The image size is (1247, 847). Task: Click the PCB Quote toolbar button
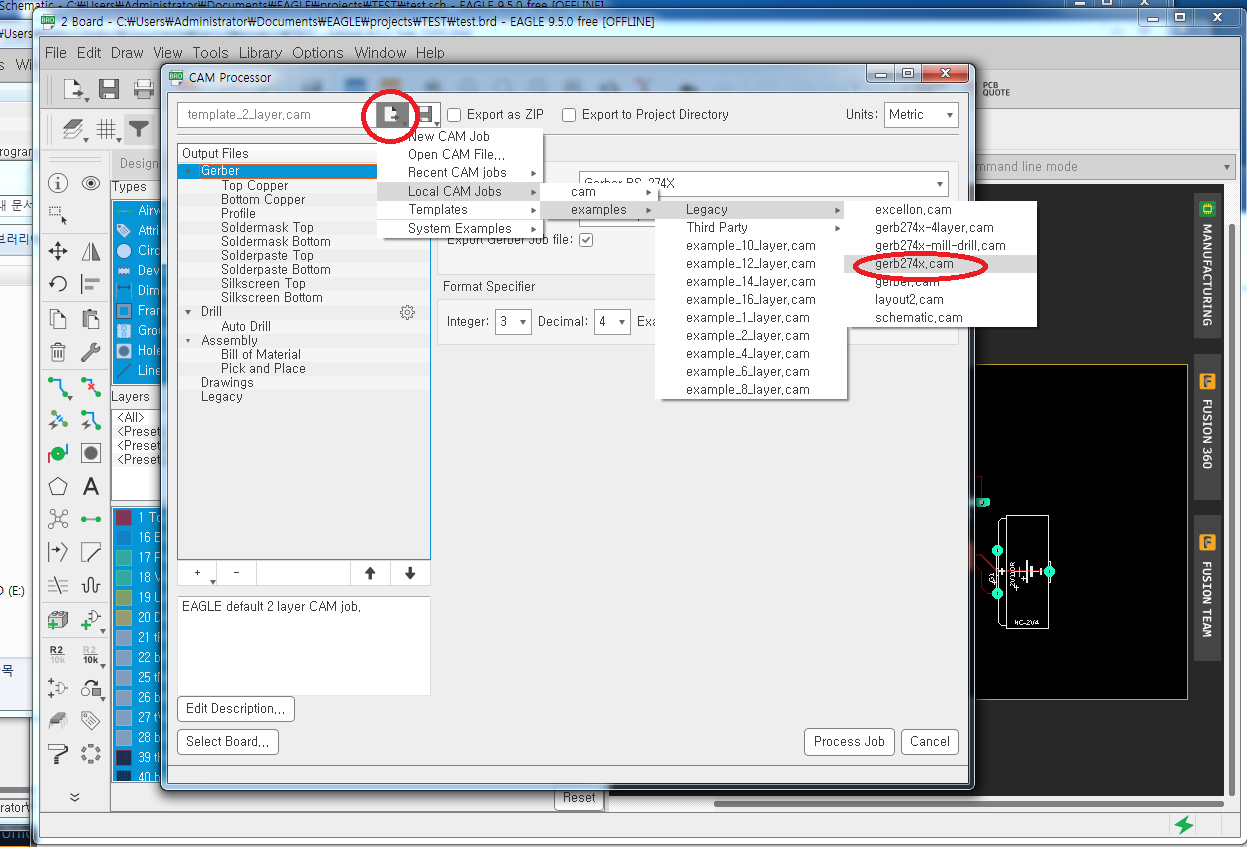tap(996, 89)
